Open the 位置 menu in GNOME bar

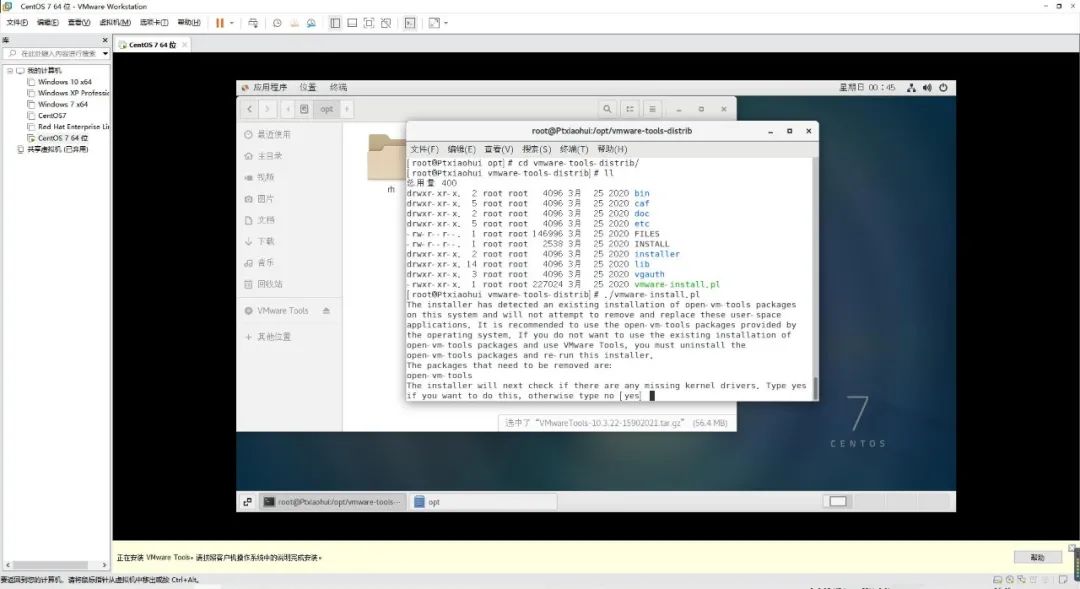coord(308,87)
